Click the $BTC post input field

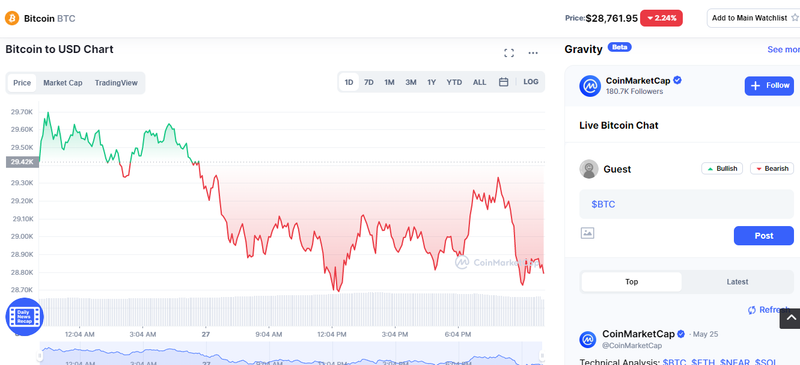click(x=686, y=204)
